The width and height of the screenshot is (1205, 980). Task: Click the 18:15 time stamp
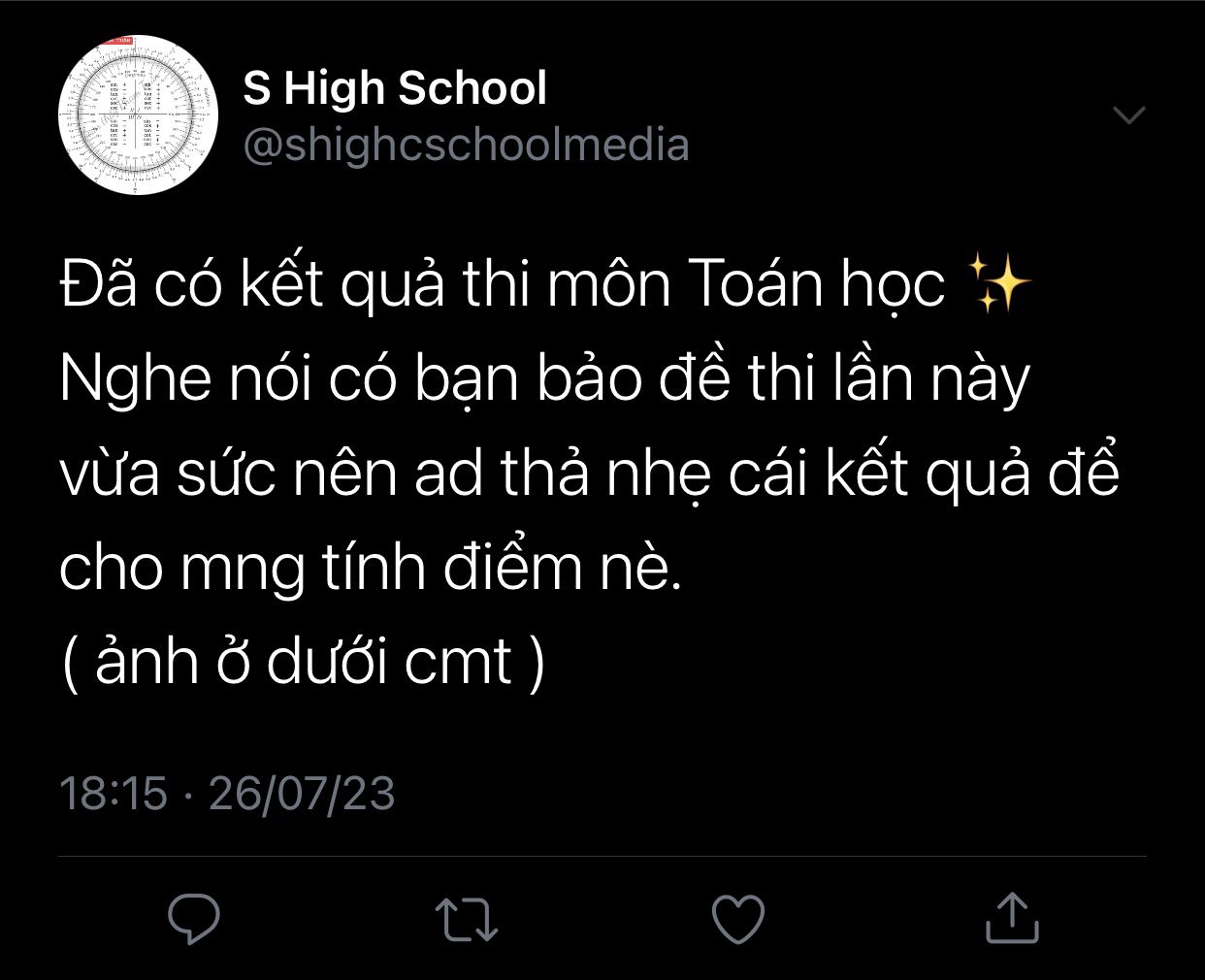click(114, 793)
